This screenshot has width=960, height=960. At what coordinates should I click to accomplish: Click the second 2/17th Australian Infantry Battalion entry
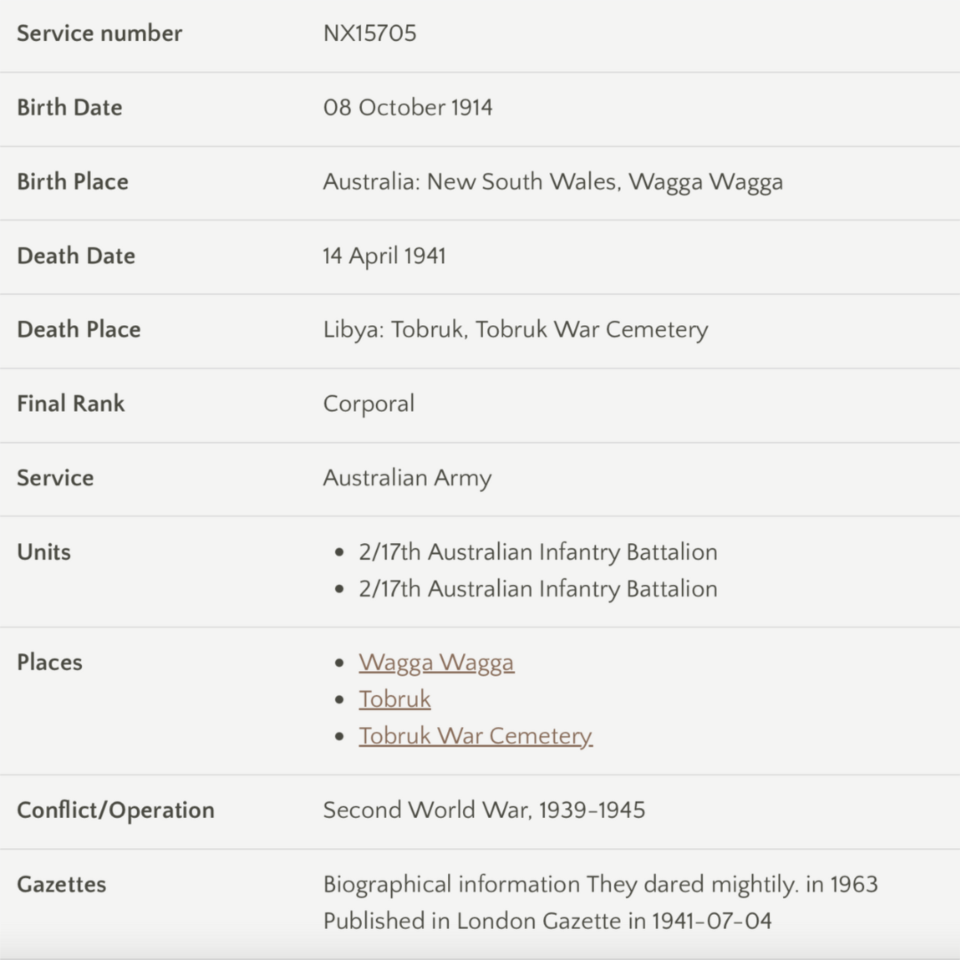(x=538, y=589)
